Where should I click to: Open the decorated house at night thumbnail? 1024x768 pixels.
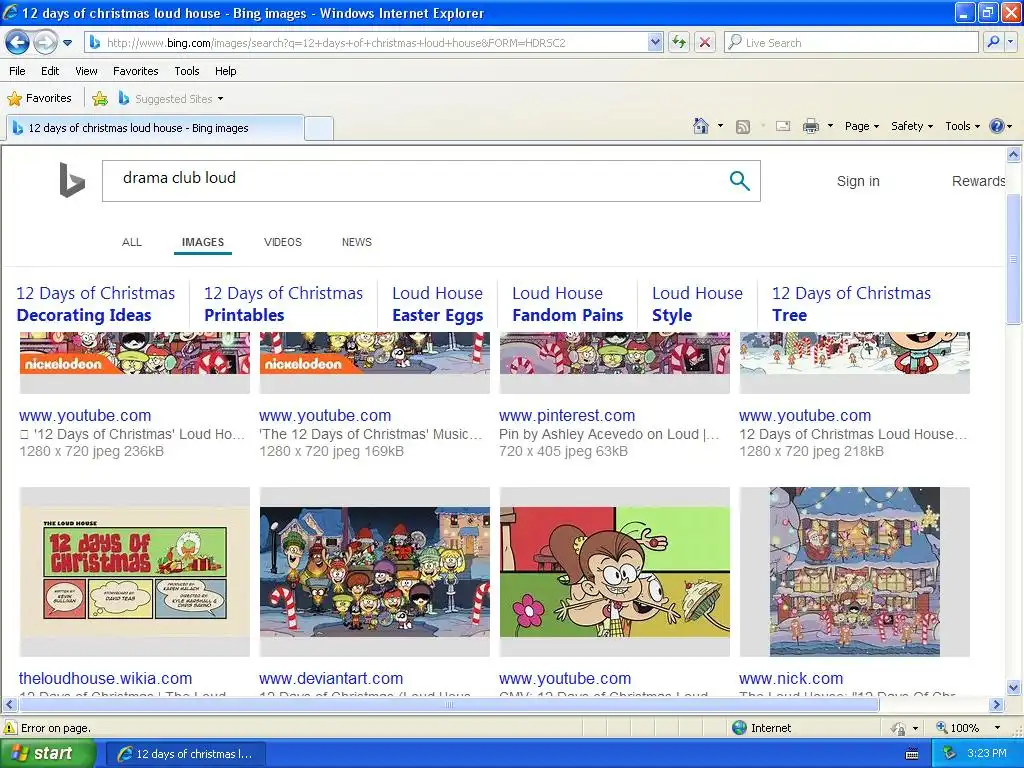pyautogui.click(x=854, y=571)
